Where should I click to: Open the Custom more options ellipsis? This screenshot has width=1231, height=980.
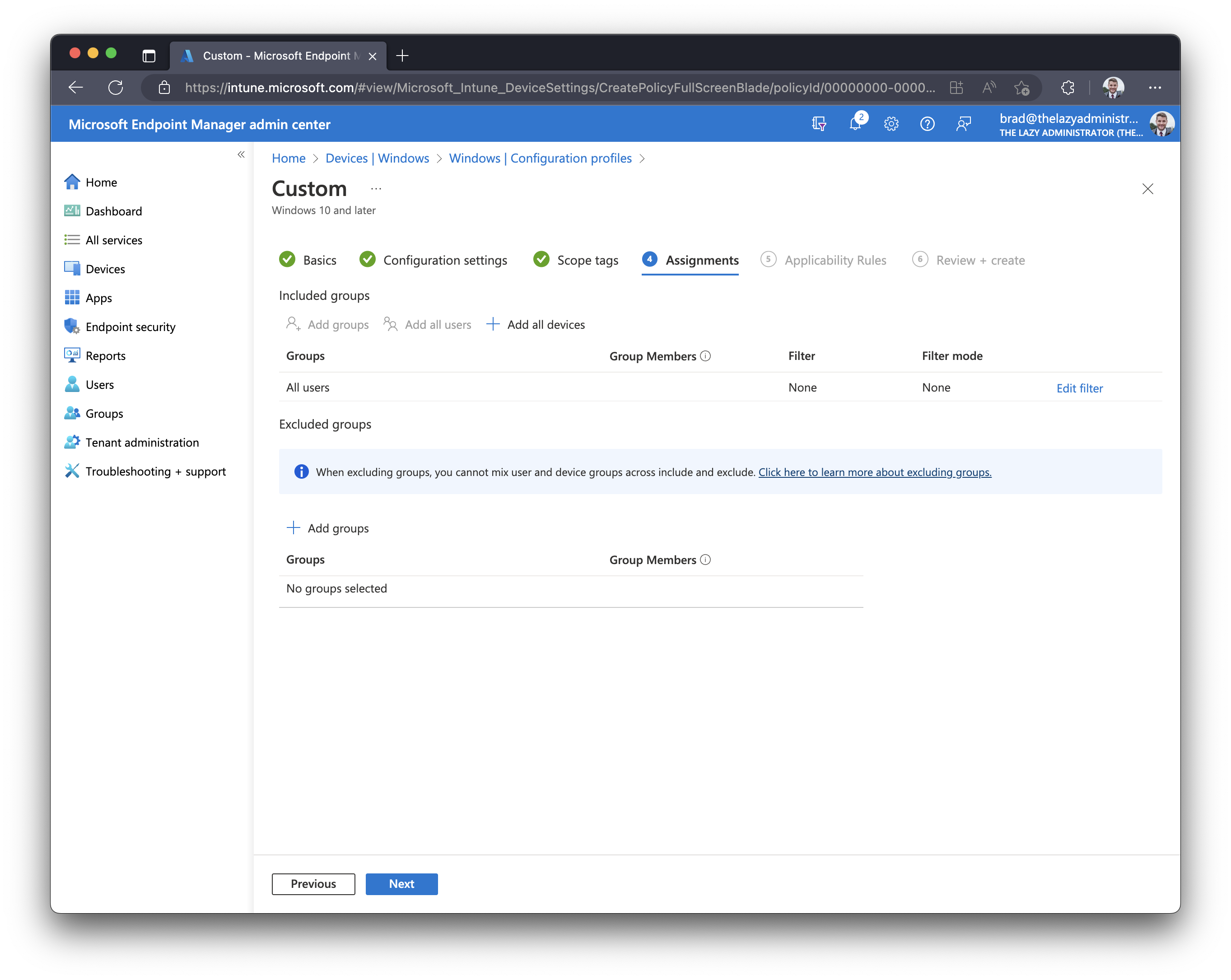coord(376,189)
